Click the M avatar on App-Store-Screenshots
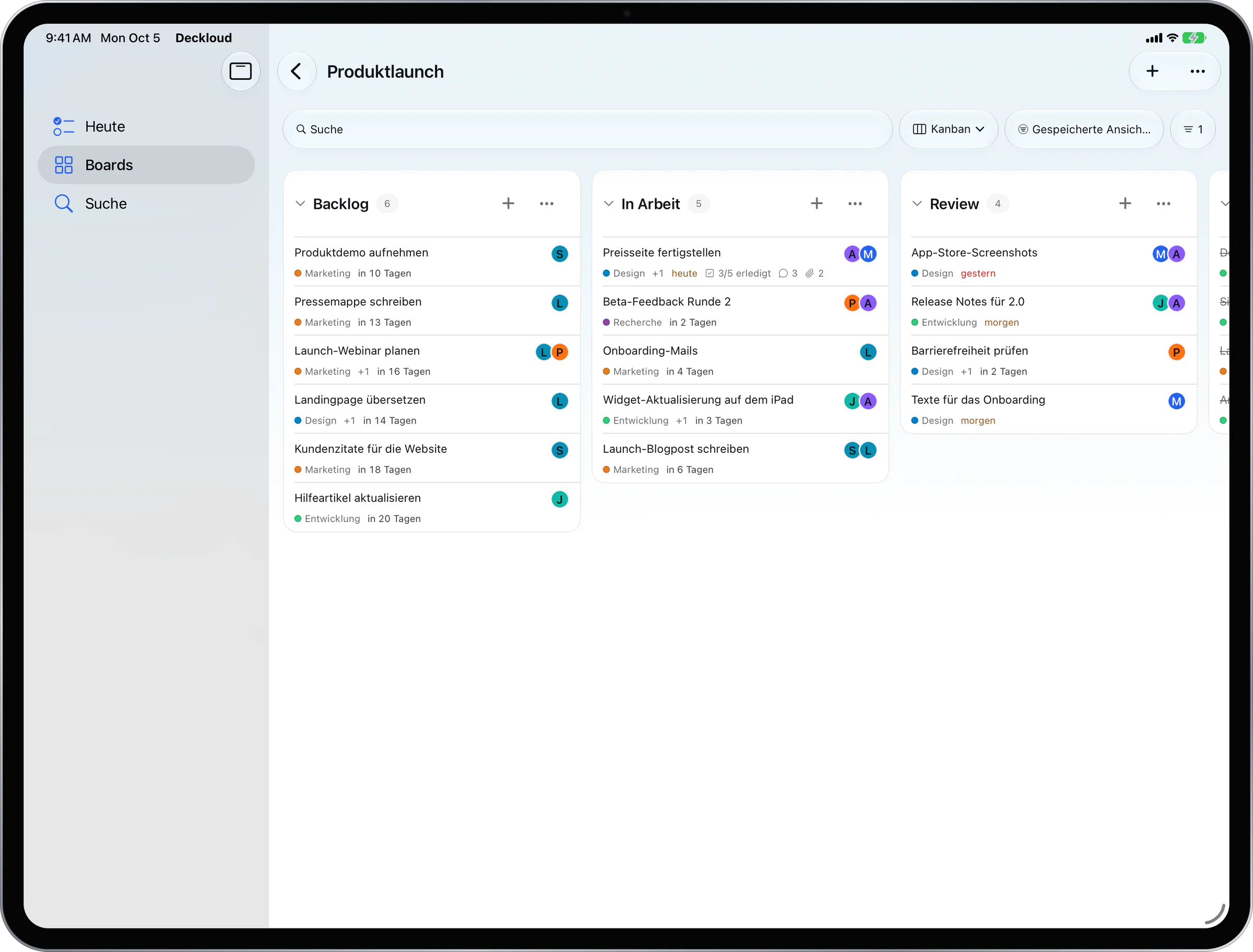The image size is (1253, 952). pos(1161,254)
